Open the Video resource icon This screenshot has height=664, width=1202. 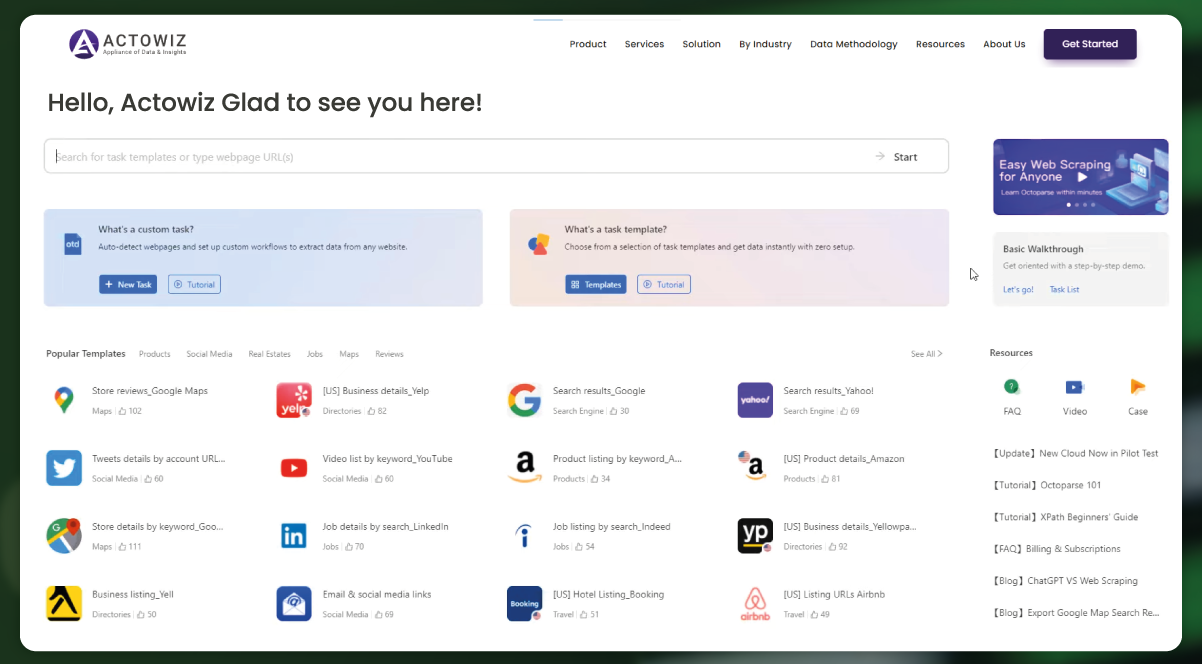[x=1075, y=387]
